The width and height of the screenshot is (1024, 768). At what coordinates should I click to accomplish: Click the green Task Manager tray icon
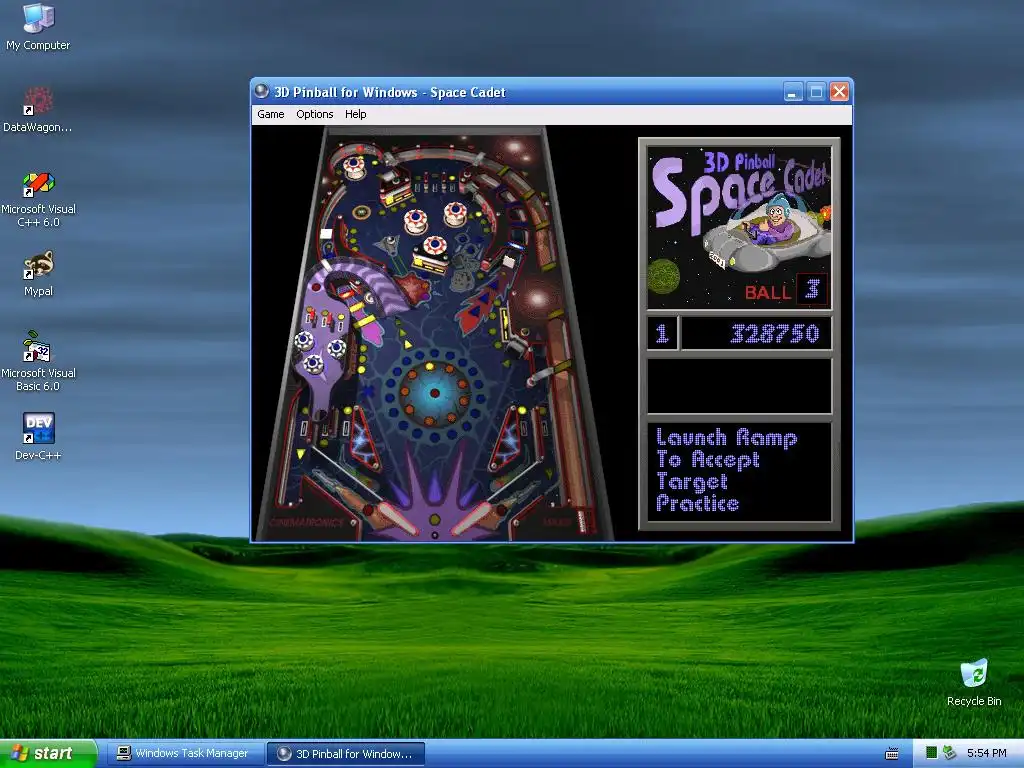(931, 753)
